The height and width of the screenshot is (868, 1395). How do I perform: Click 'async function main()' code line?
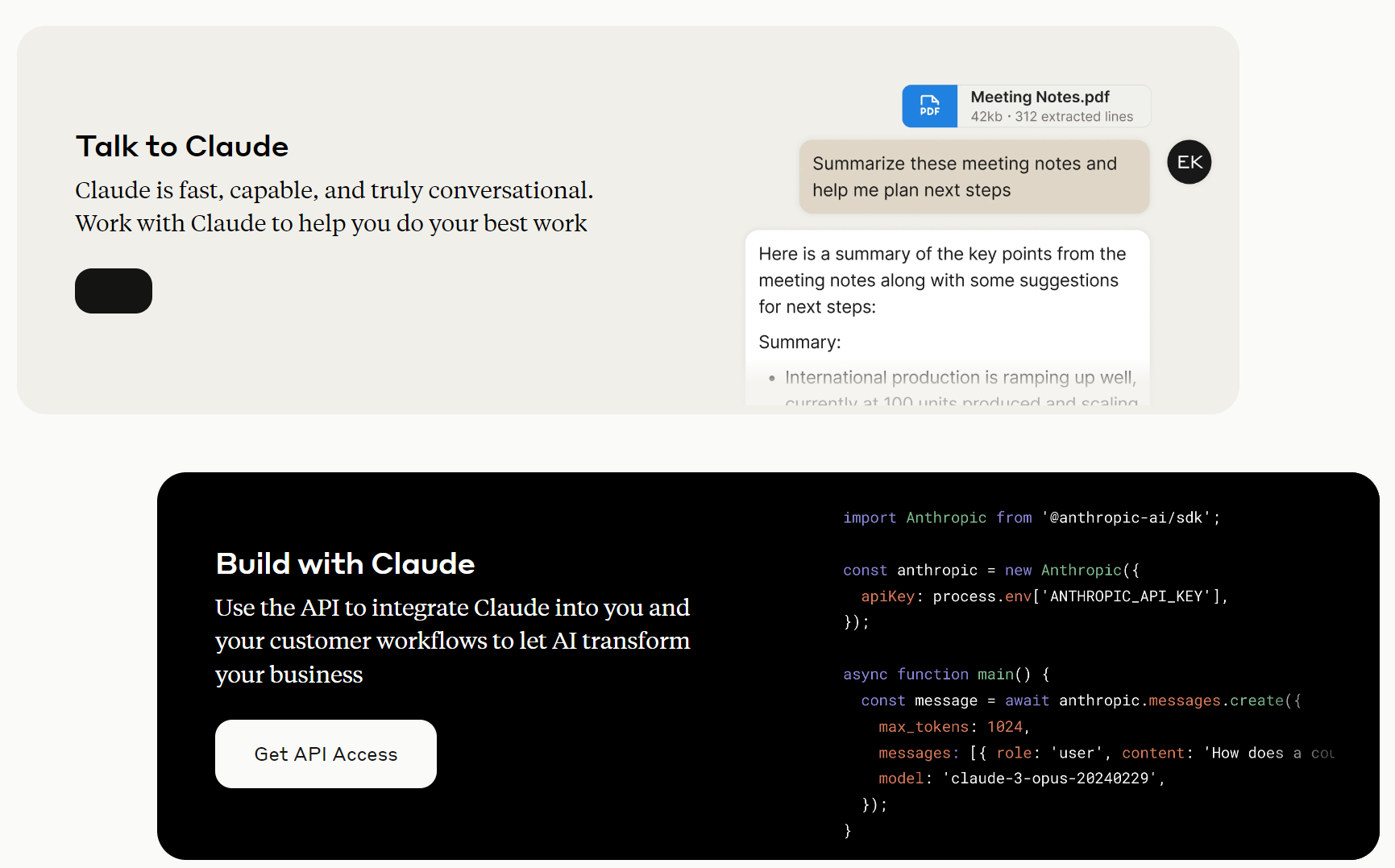[x=946, y=675]
